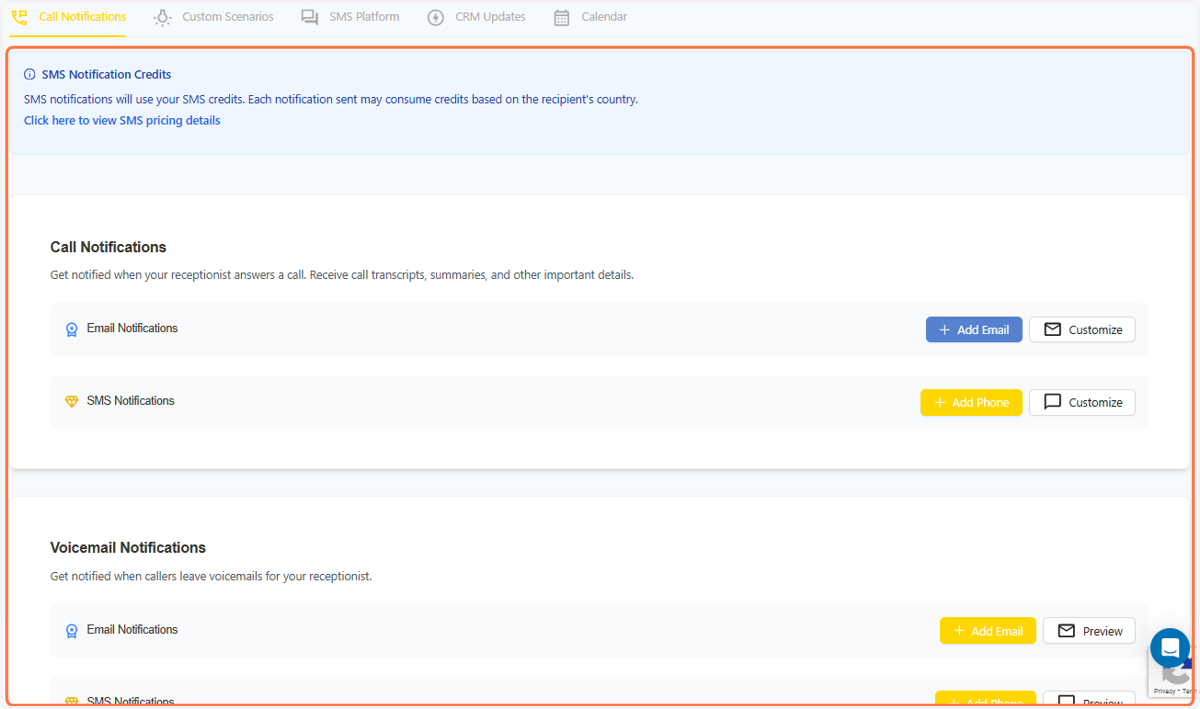The image size is (1200, 709).
Task: Click the text about callers leaving voicemails
Action: point(211,577)
